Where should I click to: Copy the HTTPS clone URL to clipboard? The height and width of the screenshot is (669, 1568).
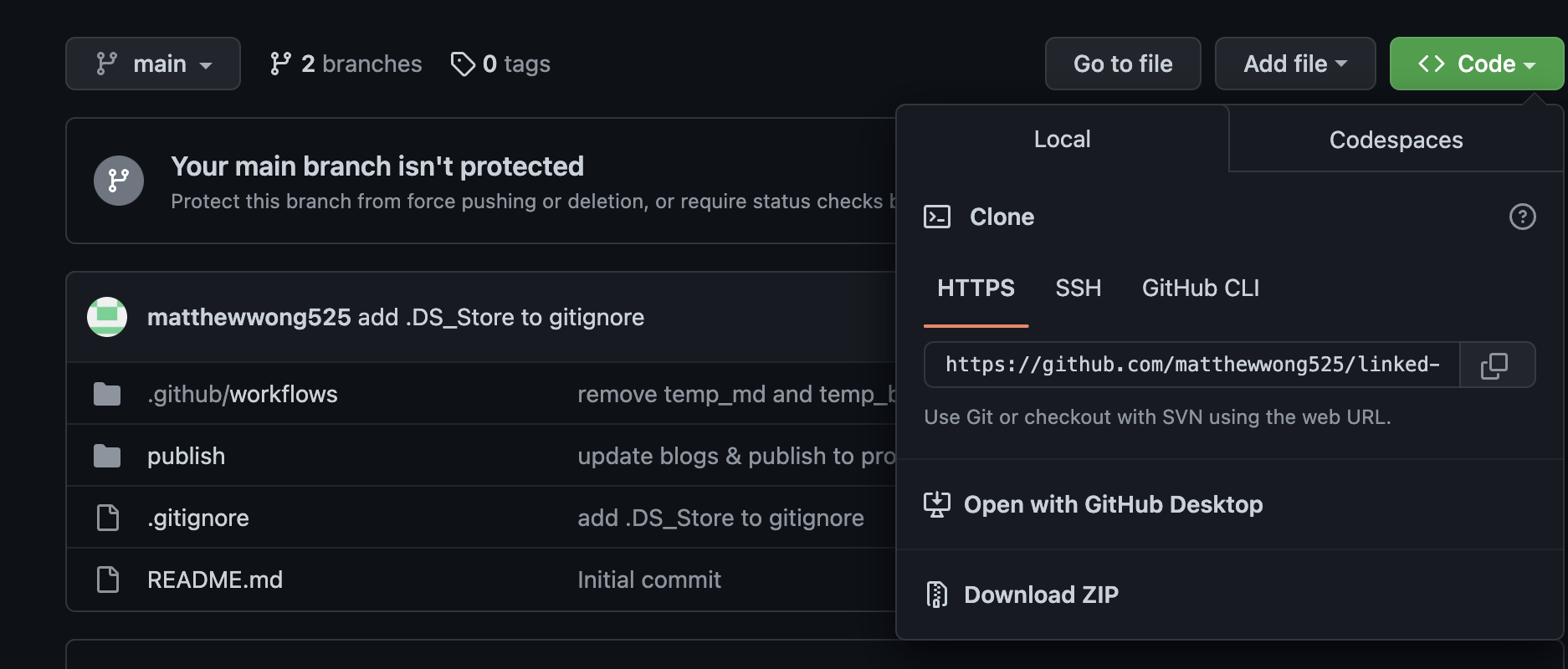click(x=1495, y=365)
